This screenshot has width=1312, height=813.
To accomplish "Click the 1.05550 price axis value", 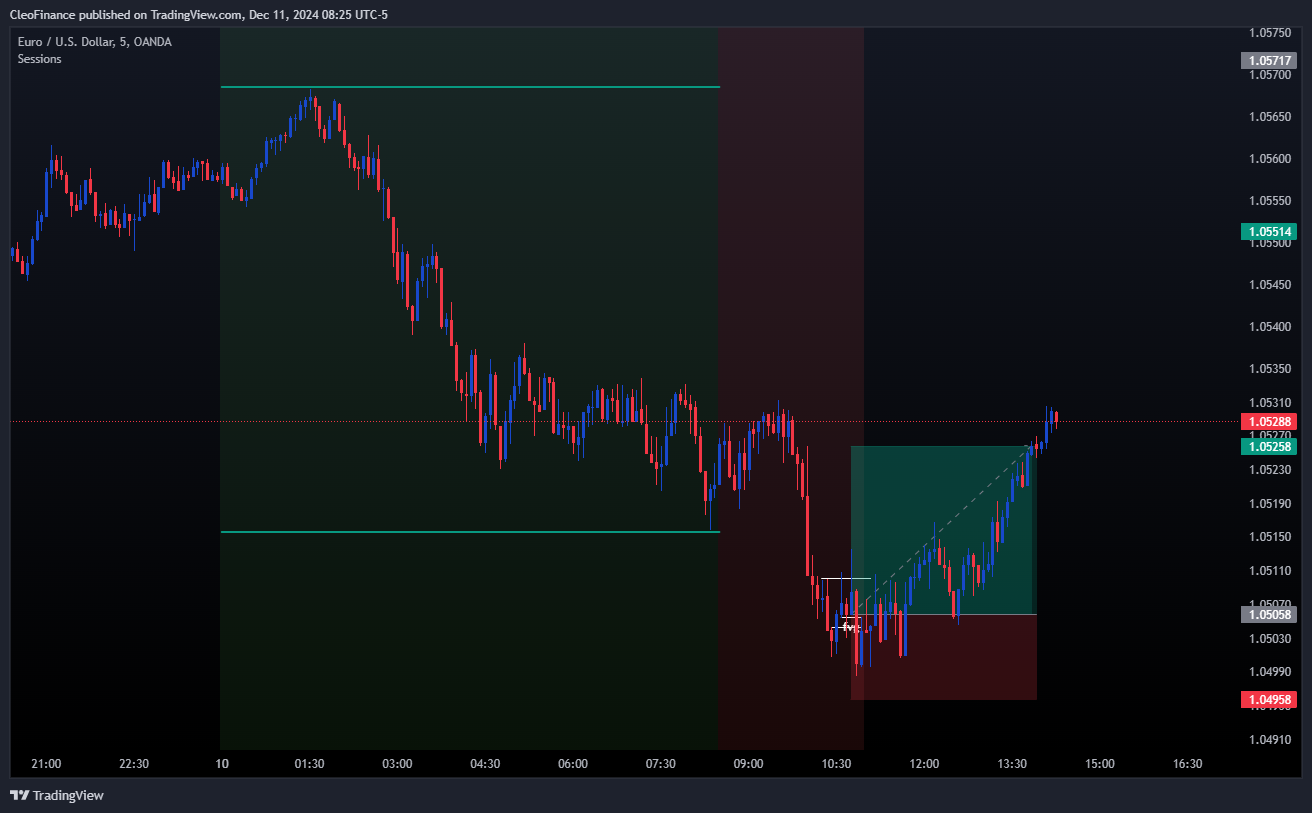I will tap(1270, 201).
